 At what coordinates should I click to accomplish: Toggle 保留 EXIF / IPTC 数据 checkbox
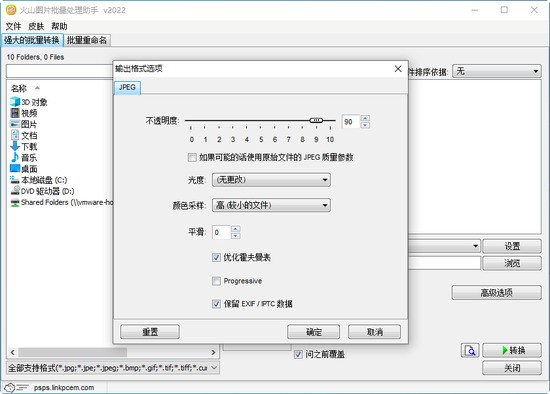(216, 304)
